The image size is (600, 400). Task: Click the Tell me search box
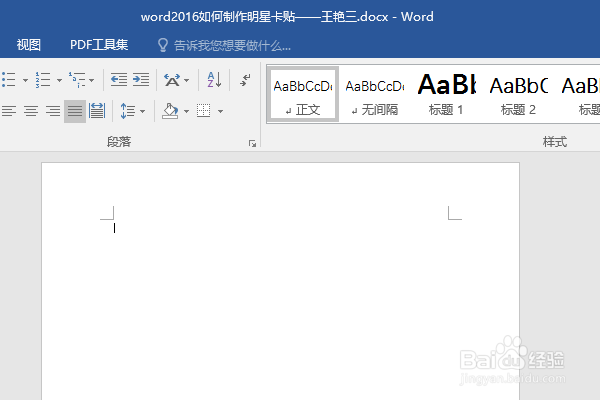click(232, 46)
